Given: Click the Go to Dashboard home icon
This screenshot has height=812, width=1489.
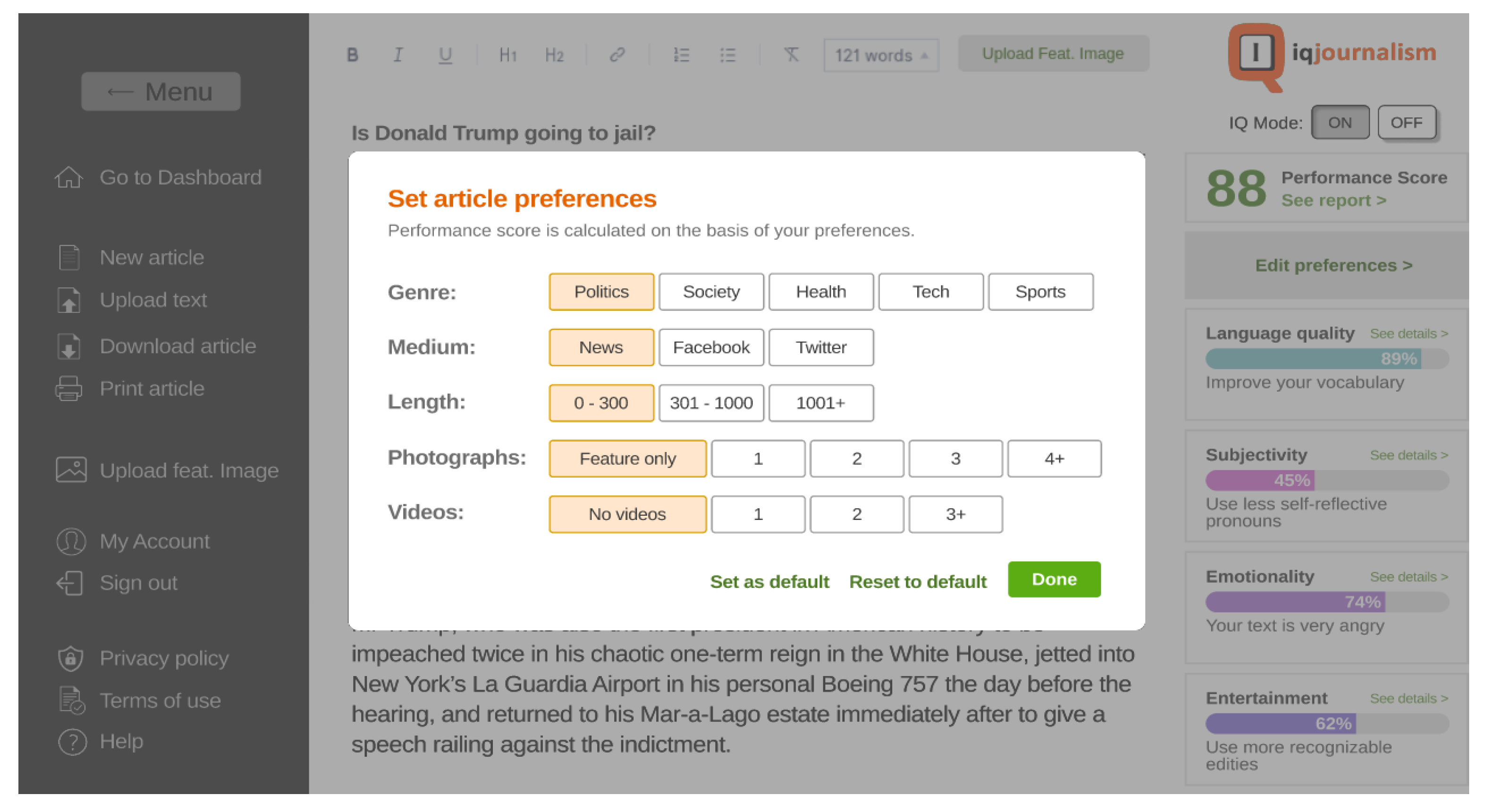Looking at the screenshot, I should click(69, 177).
